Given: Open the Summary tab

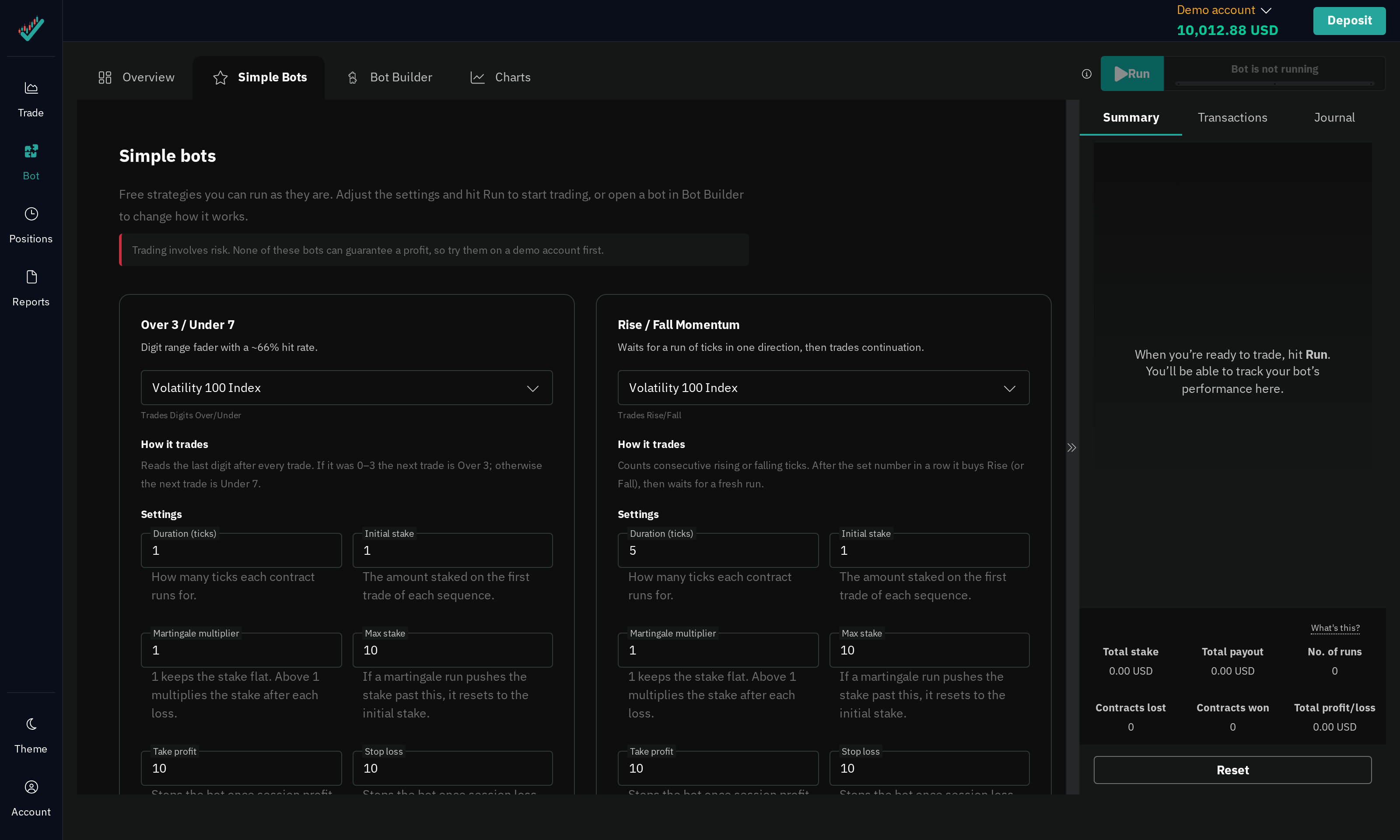Looking at the screenshot, I should click(1130, 118).
